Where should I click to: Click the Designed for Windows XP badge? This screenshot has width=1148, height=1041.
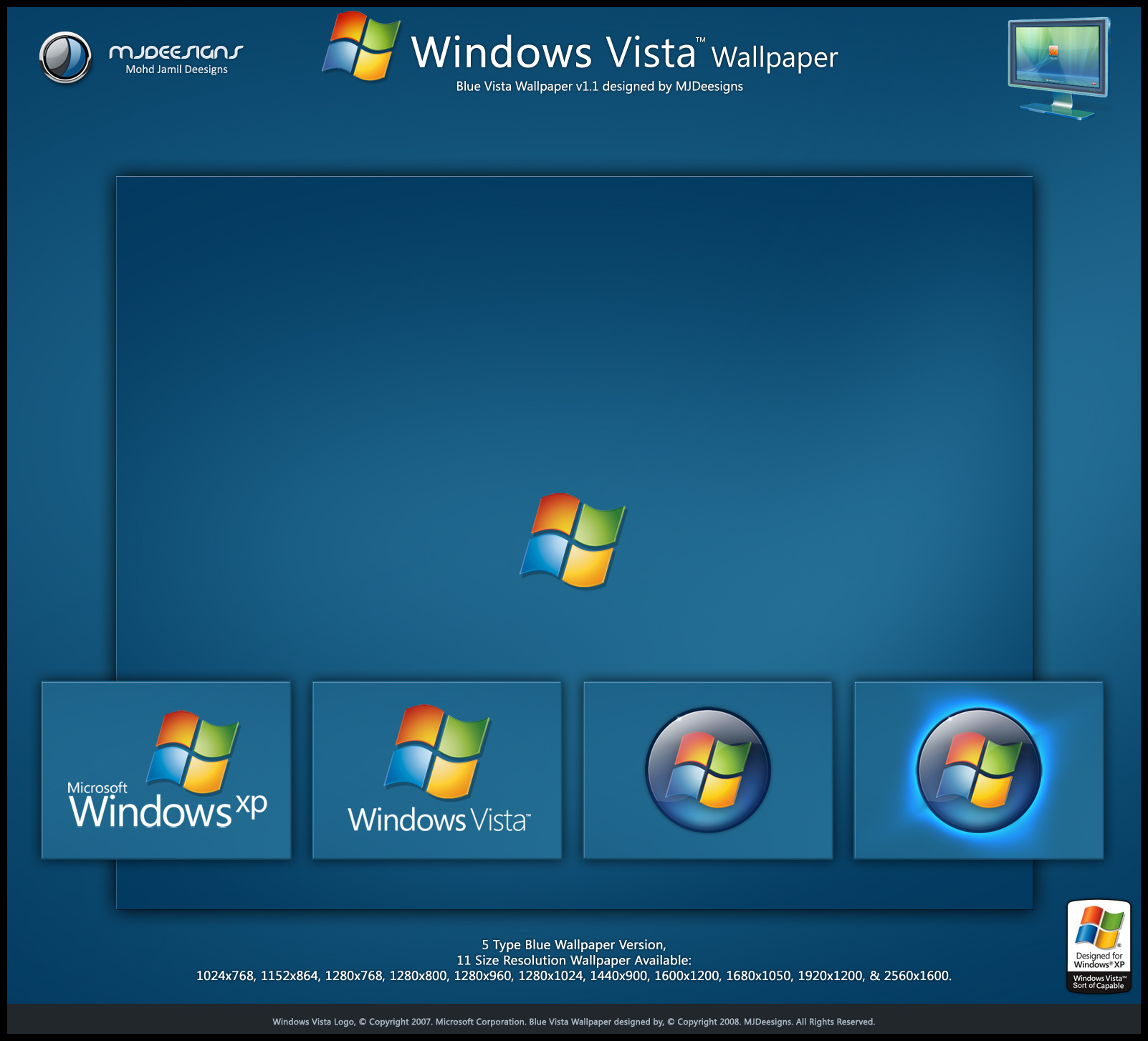click(1099, 946)
